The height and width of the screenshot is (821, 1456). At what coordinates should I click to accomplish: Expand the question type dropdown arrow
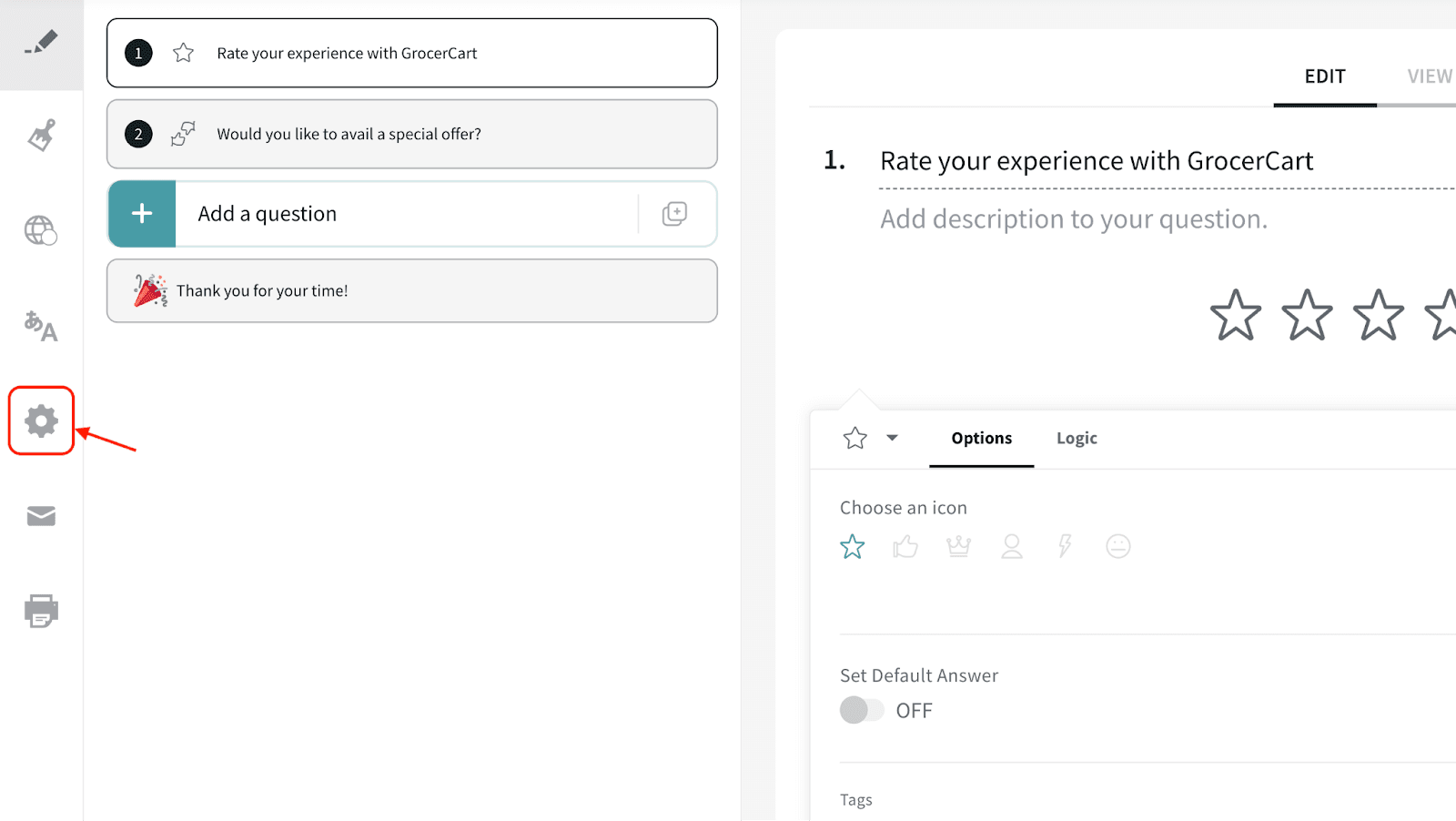(892, 438)
